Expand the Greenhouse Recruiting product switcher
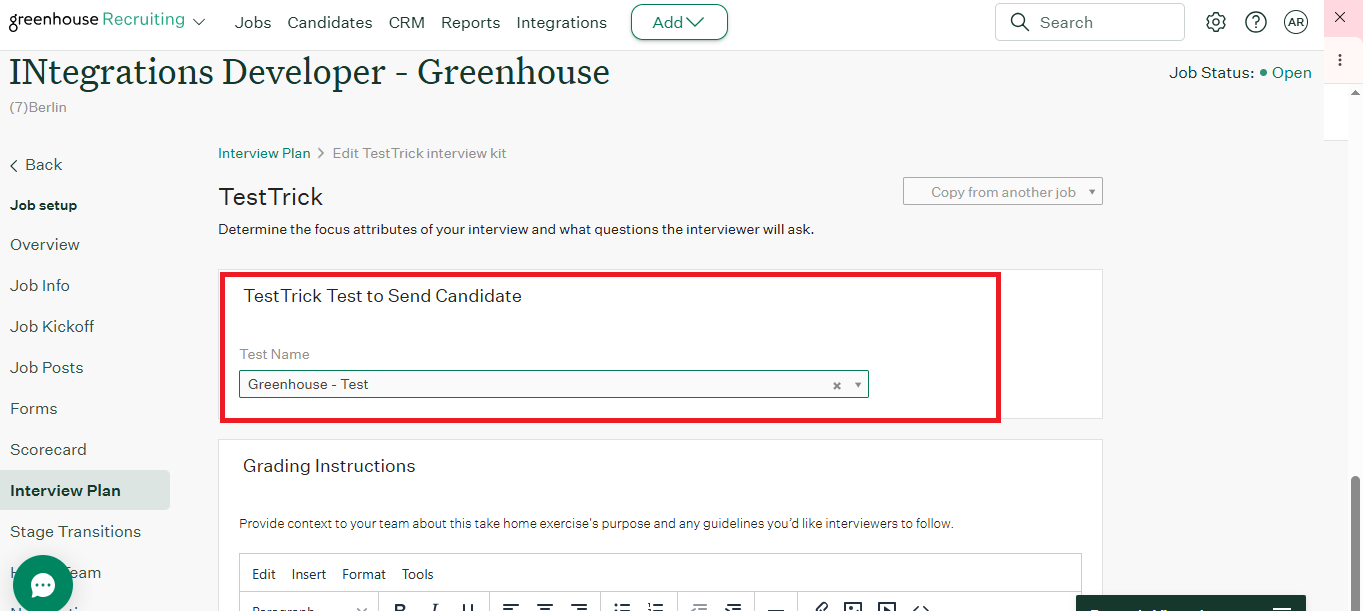The width and height of the screenshot is (1363, 611). tap(199, 22)
